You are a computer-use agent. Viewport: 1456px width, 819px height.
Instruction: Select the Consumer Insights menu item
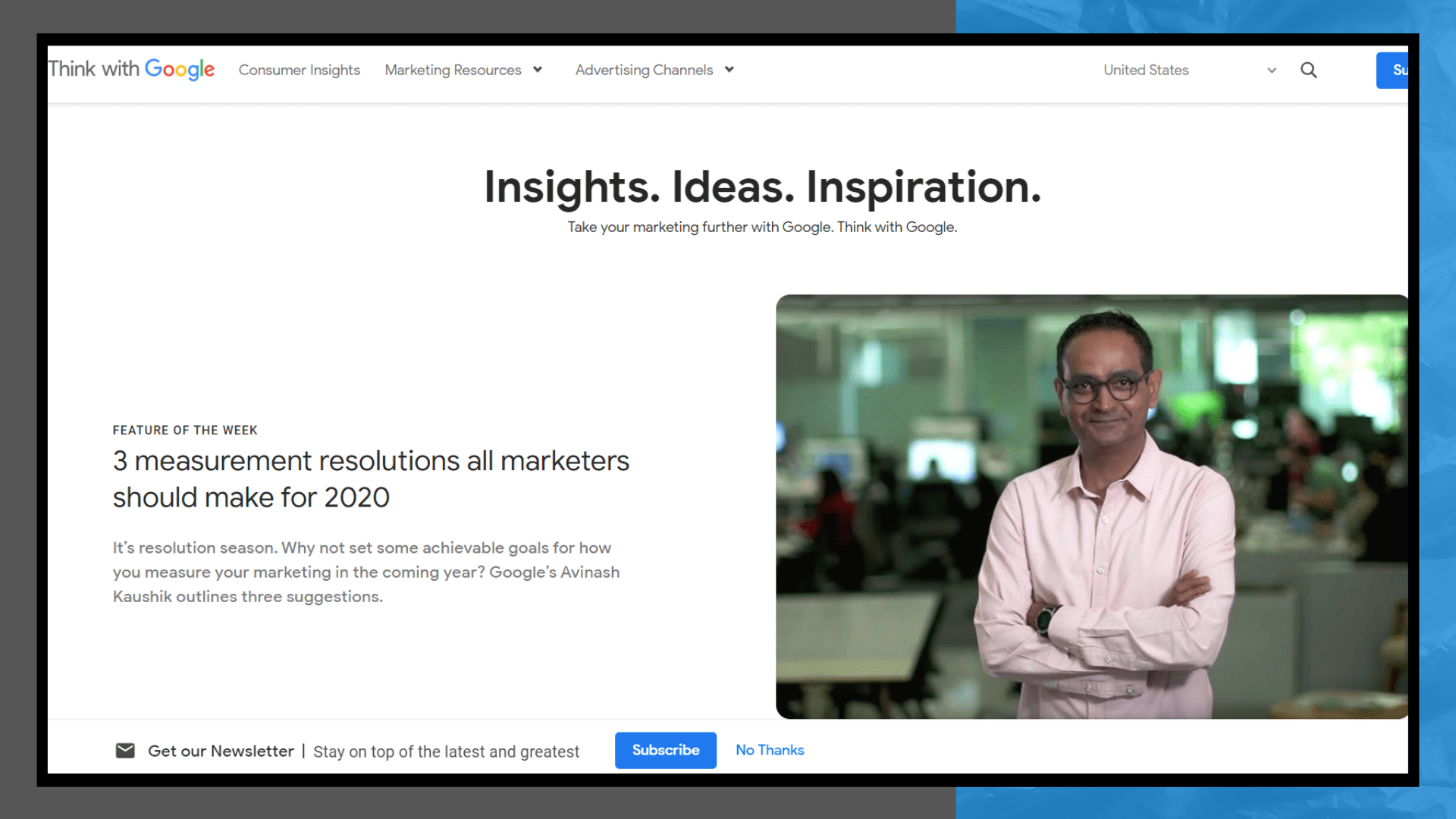point(299,69)
